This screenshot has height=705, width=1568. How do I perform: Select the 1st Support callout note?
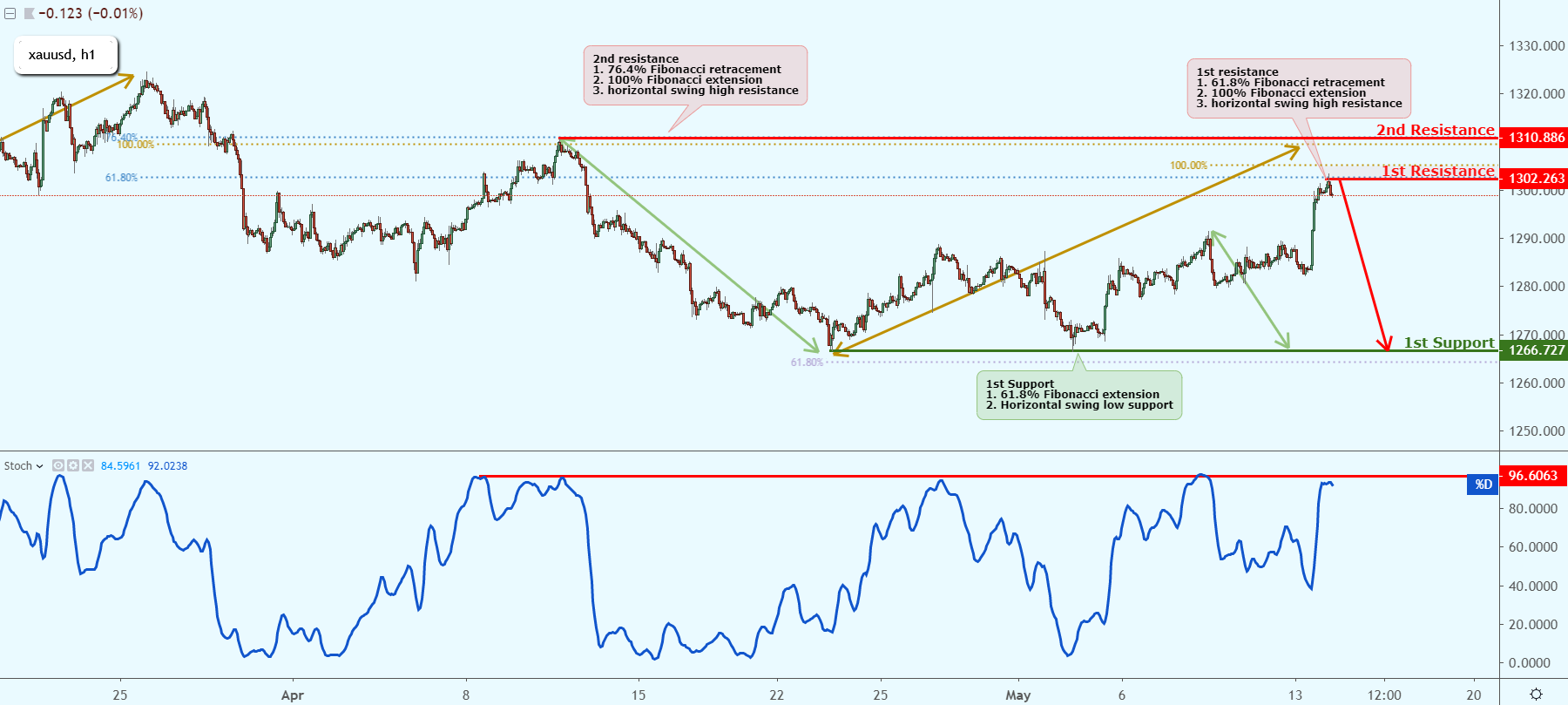1079,395
